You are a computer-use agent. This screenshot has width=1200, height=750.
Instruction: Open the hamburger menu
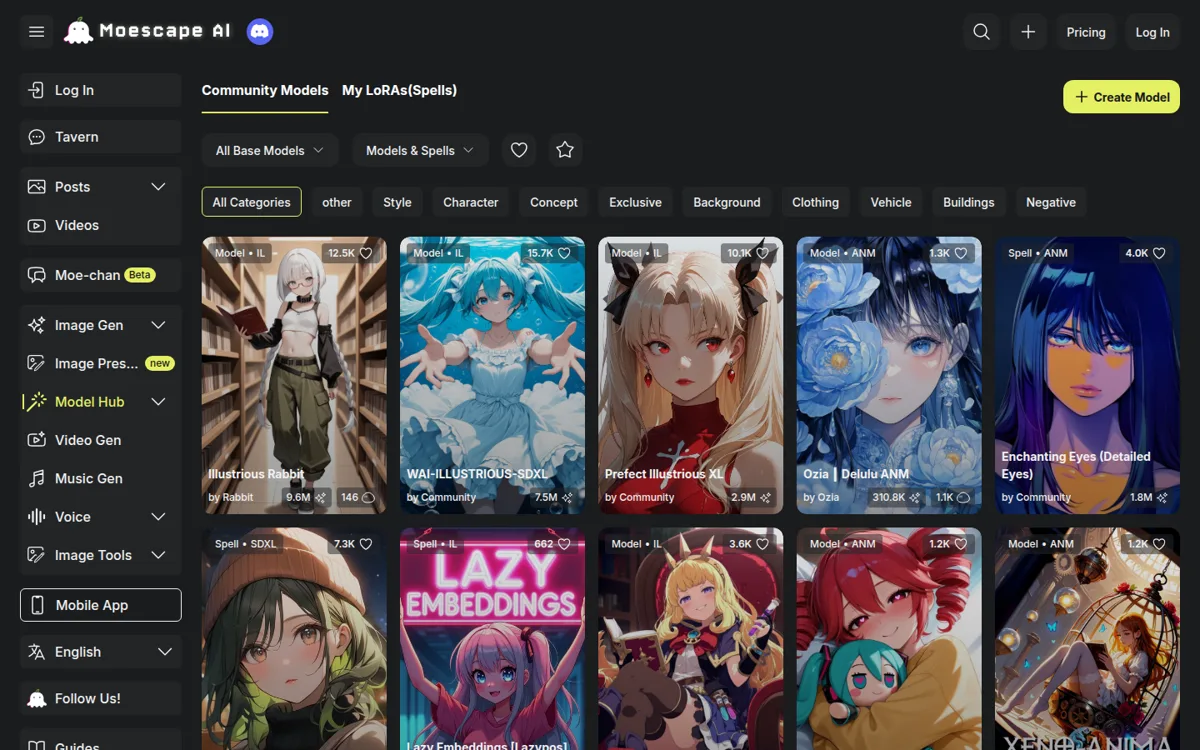[37, 32]
